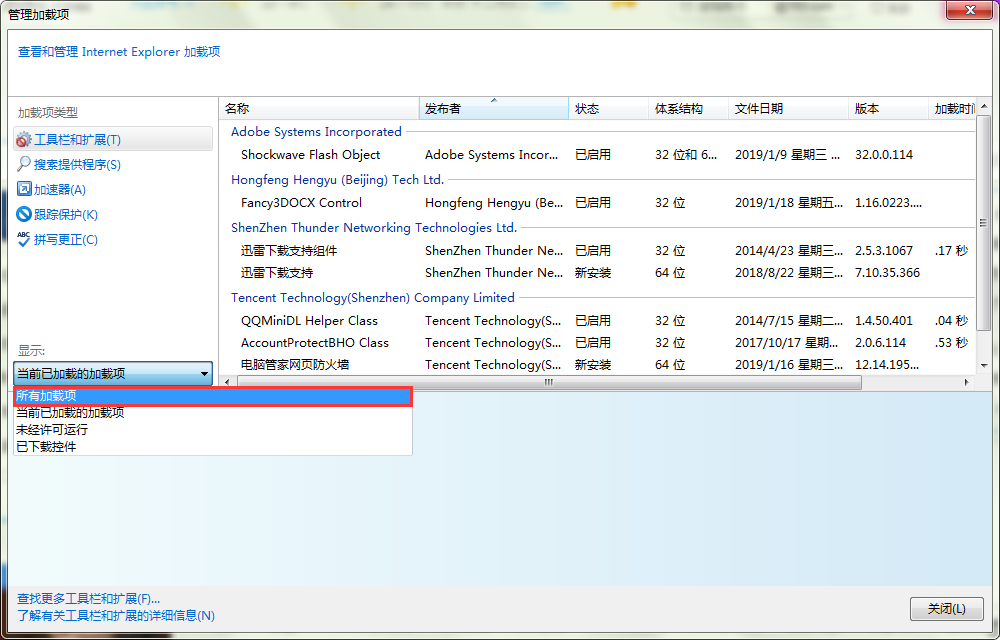Open 查找更多工具栏和扩展 link
Viewport: 1000px width, 640px height.
tap(88, 598)
